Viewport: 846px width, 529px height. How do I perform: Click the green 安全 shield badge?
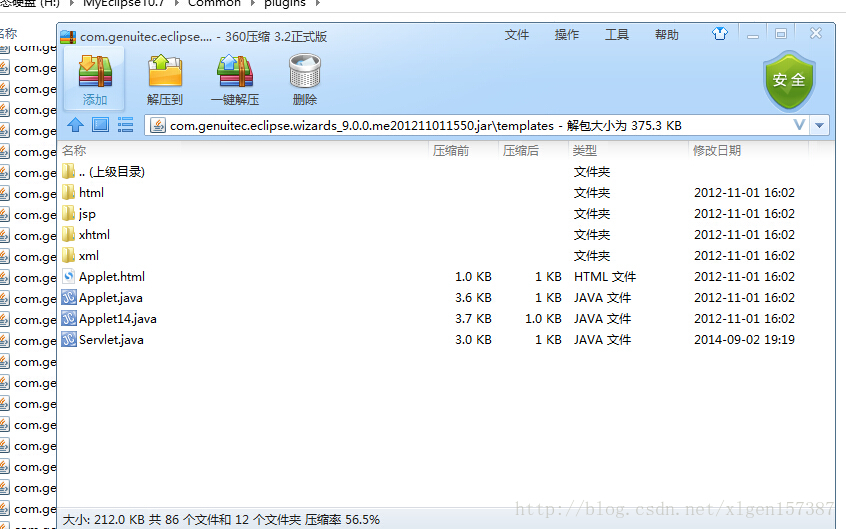click(x=789, y=80)
